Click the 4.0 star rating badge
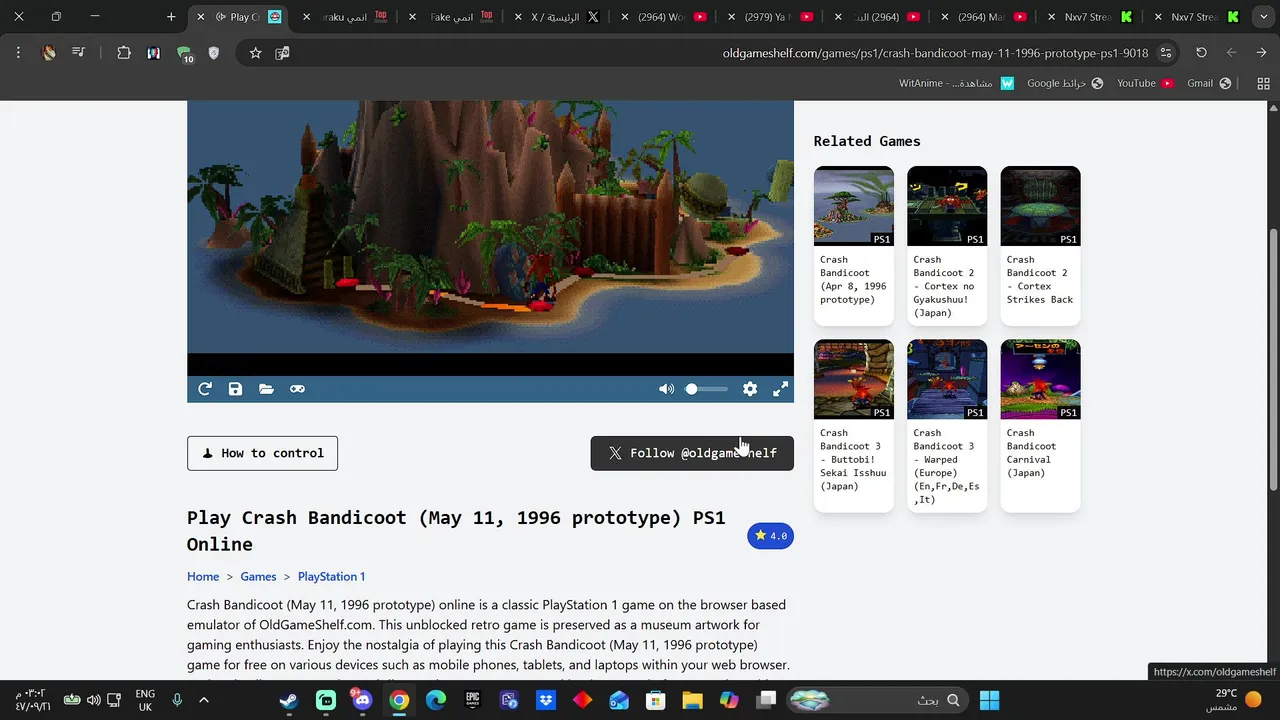Screen dimensions: 1280x720 770,536
